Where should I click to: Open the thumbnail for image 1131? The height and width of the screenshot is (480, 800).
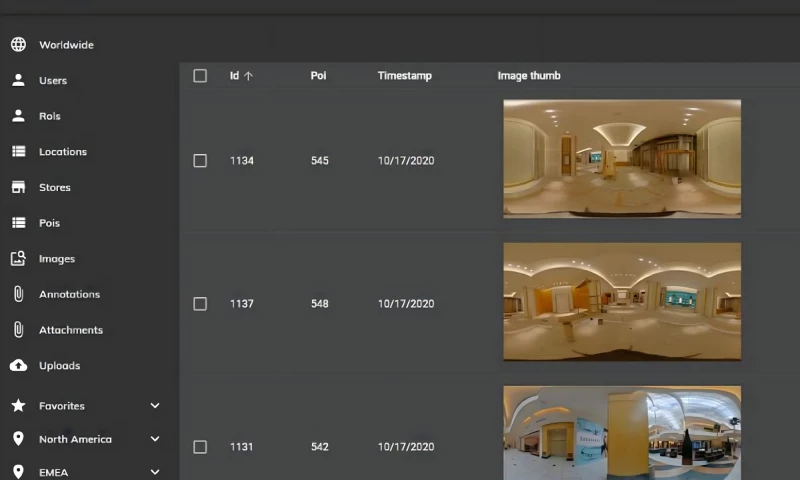(x=622, y=433)
